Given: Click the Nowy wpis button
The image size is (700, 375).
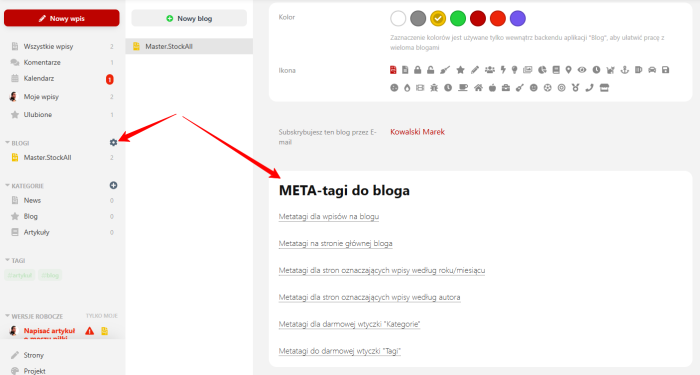Looking at the screenshot, I should 62,18.
